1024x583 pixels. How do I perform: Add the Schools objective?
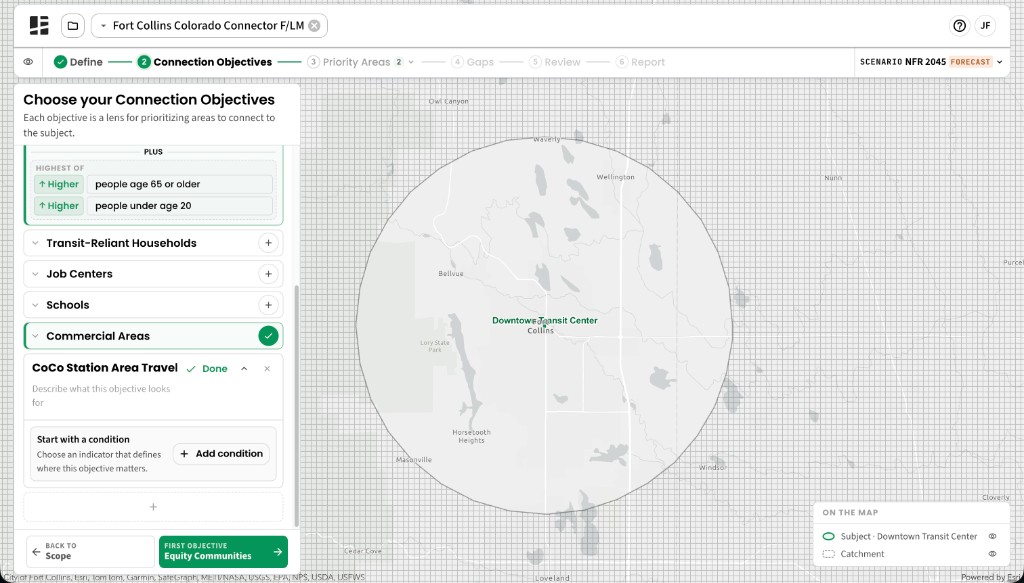[268, 305]
